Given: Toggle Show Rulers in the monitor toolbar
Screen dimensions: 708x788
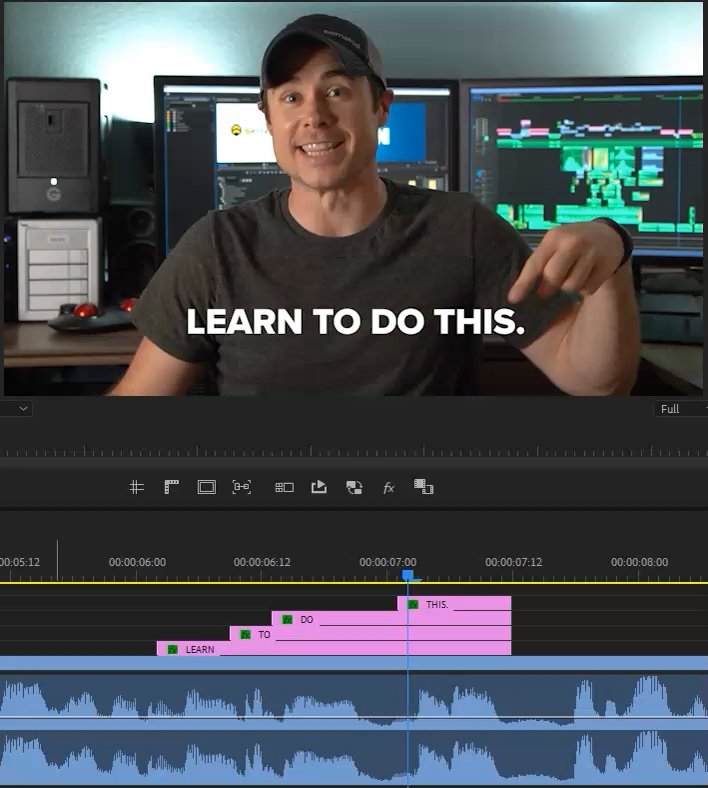Looking at the screenshot, I should (172, 487).
